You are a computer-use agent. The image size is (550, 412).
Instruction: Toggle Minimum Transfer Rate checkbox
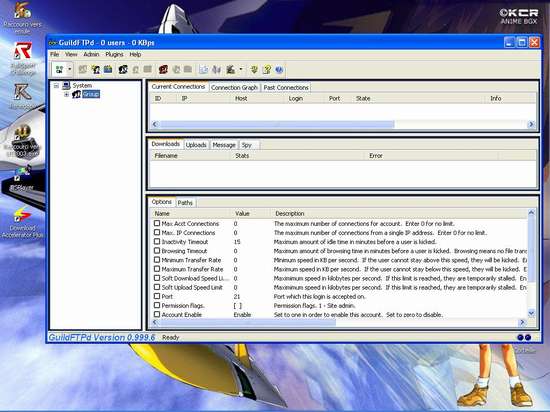(x=157, y=259)
